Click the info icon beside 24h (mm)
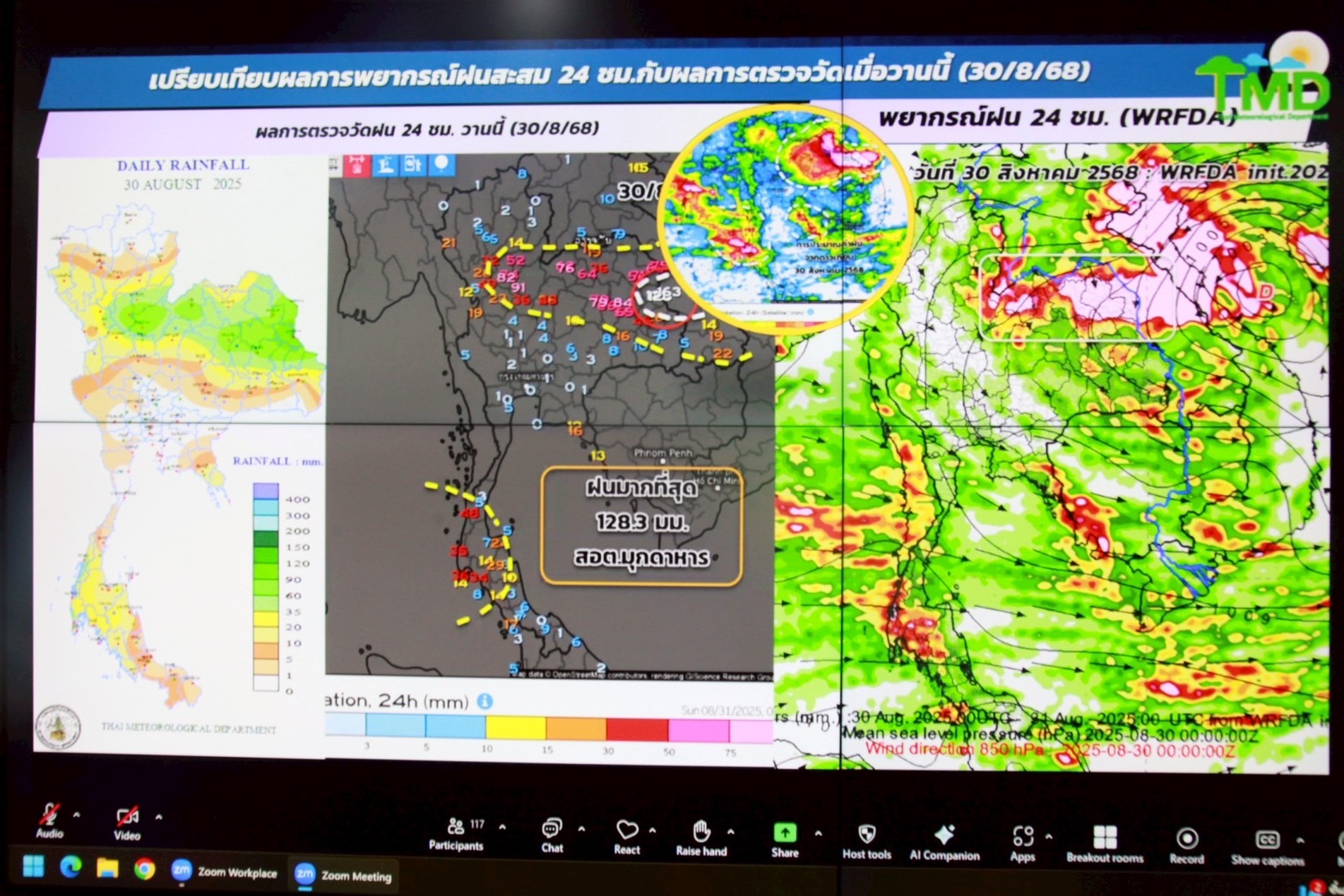Image resolution: width=1344 pixels, height=896 pixels. (x=485, y=701)
